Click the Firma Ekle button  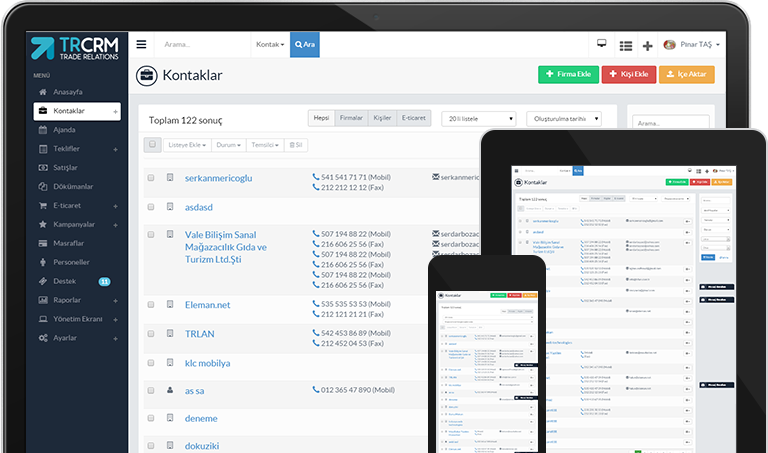[568, 74]
